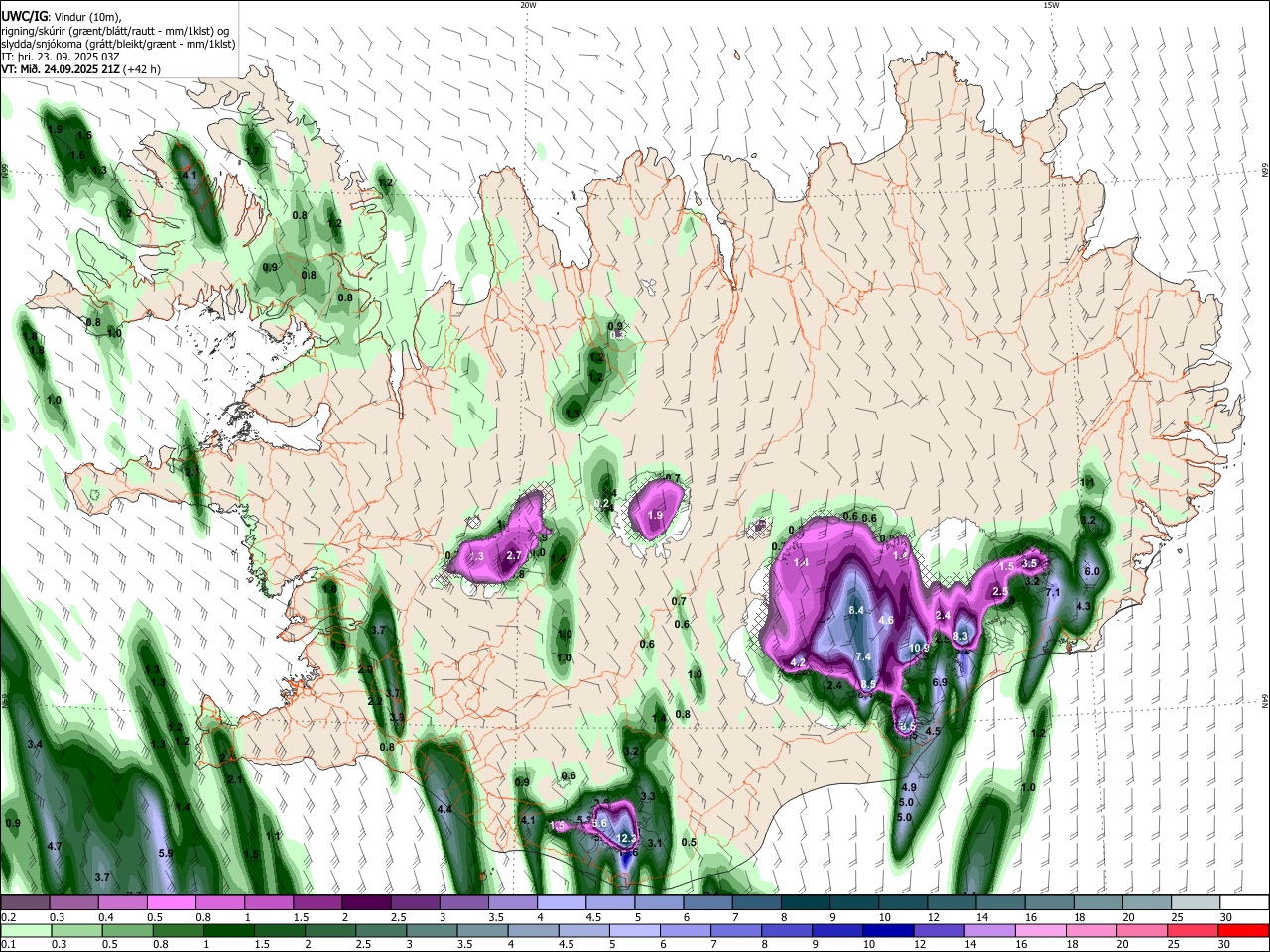
Task: Select the '3.4' precipitation value
Action: tap(35, 744)
